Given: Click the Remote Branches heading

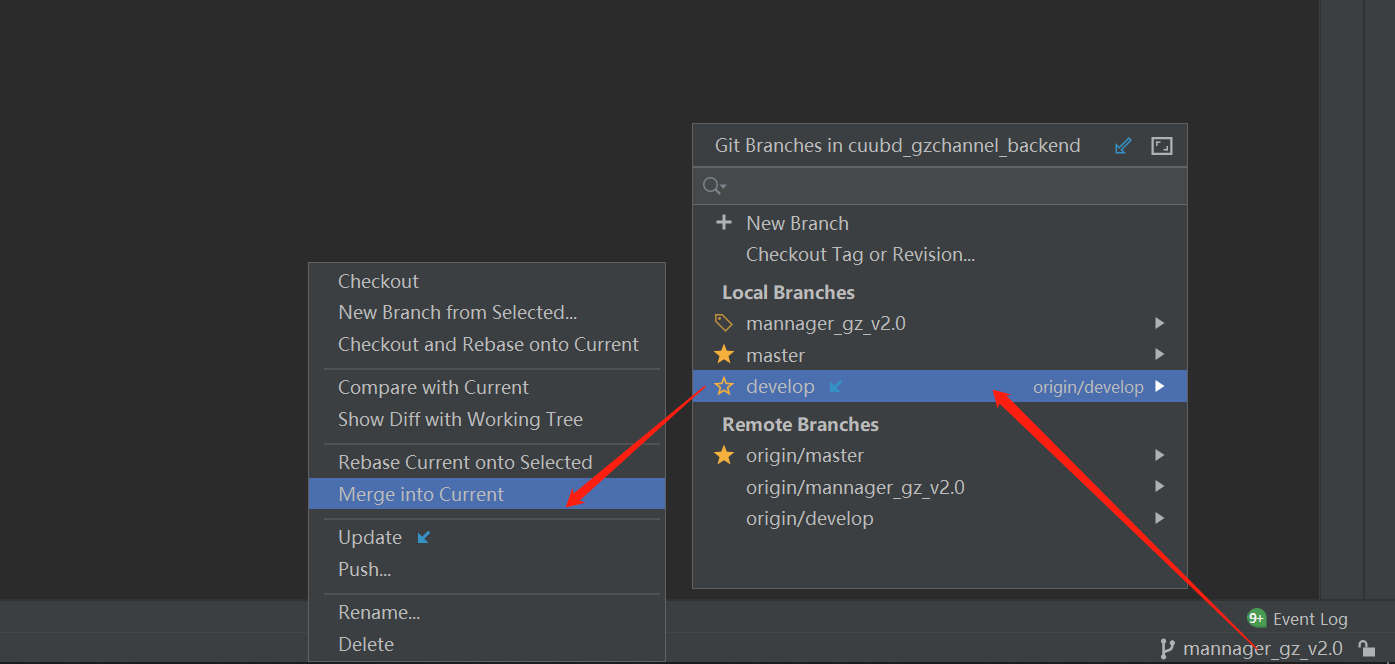Looking at the screenshot, I should pyautogui.click(x=800, y=424).
